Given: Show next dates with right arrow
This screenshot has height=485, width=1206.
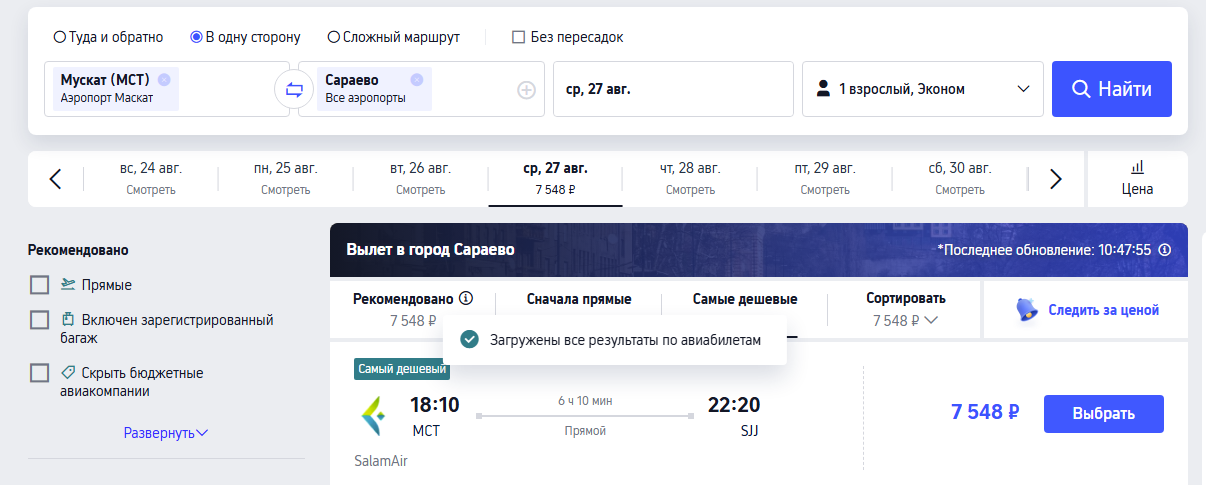Looking at the screenshot, I should tap(1055, 179).
